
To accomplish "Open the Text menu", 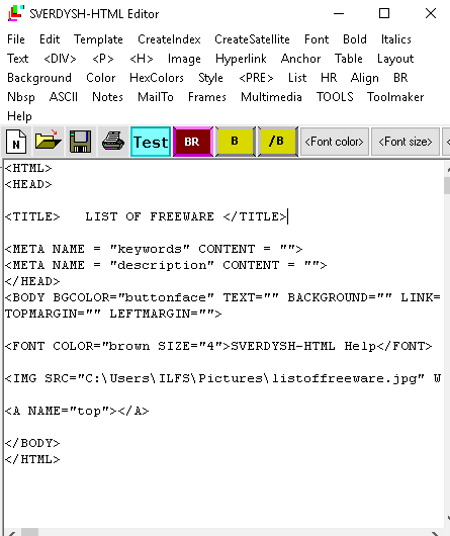I will click(x=18, y=58).
